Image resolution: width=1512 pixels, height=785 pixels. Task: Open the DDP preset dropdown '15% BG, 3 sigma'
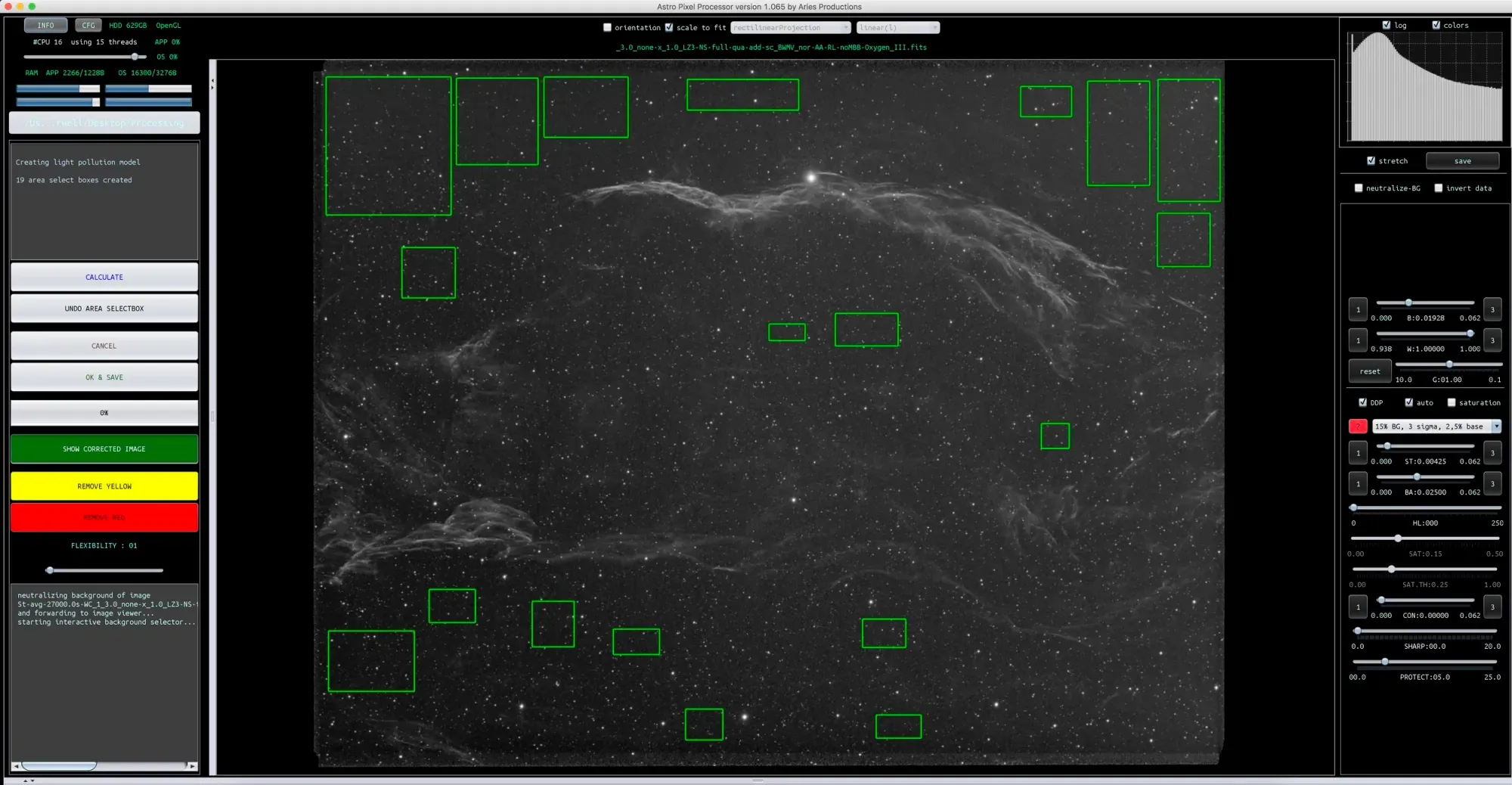(1436, 427)
